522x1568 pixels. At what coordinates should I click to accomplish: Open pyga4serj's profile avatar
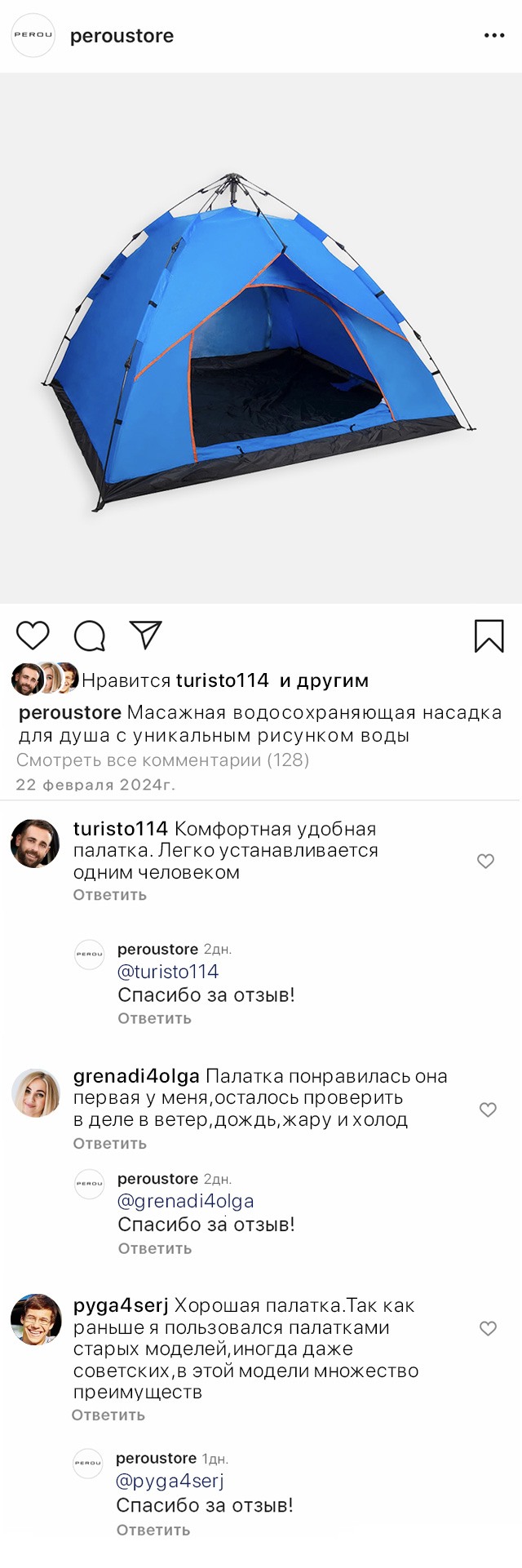(36, 1319)
